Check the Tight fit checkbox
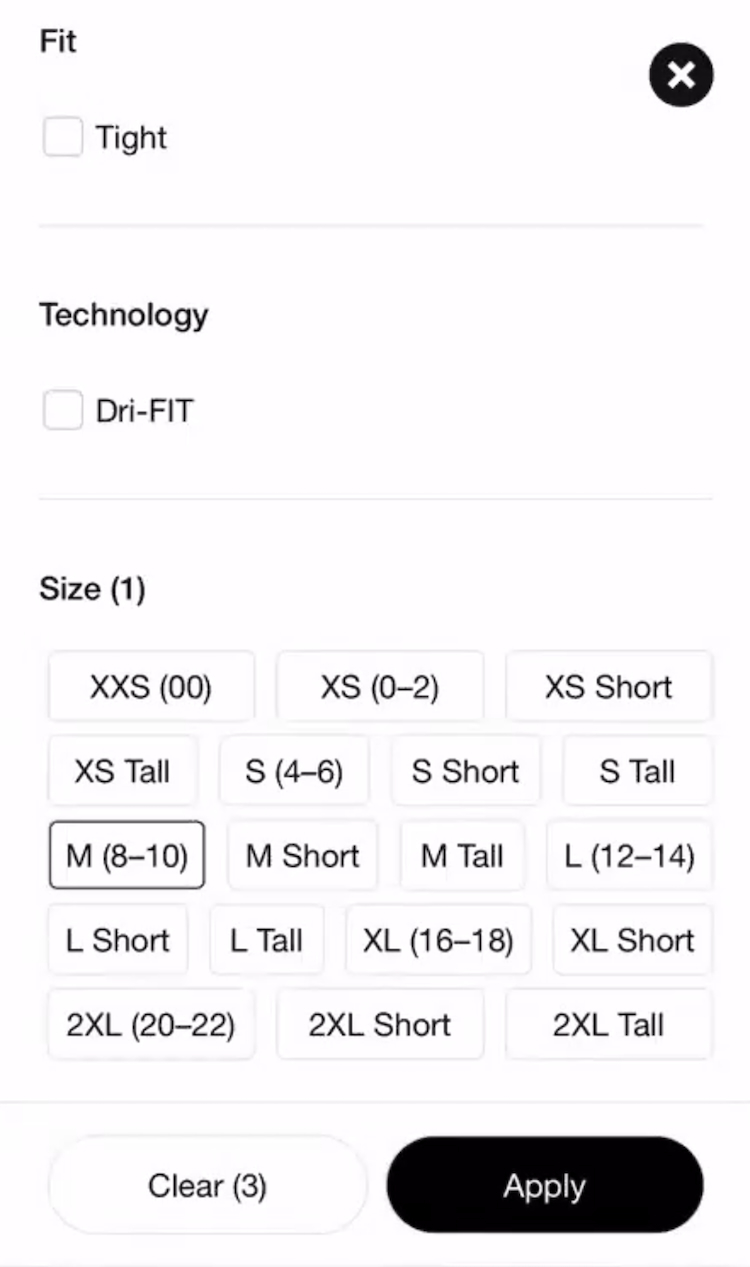The width and height of the screenshot is (750, 1267). [x=63, y=137]
